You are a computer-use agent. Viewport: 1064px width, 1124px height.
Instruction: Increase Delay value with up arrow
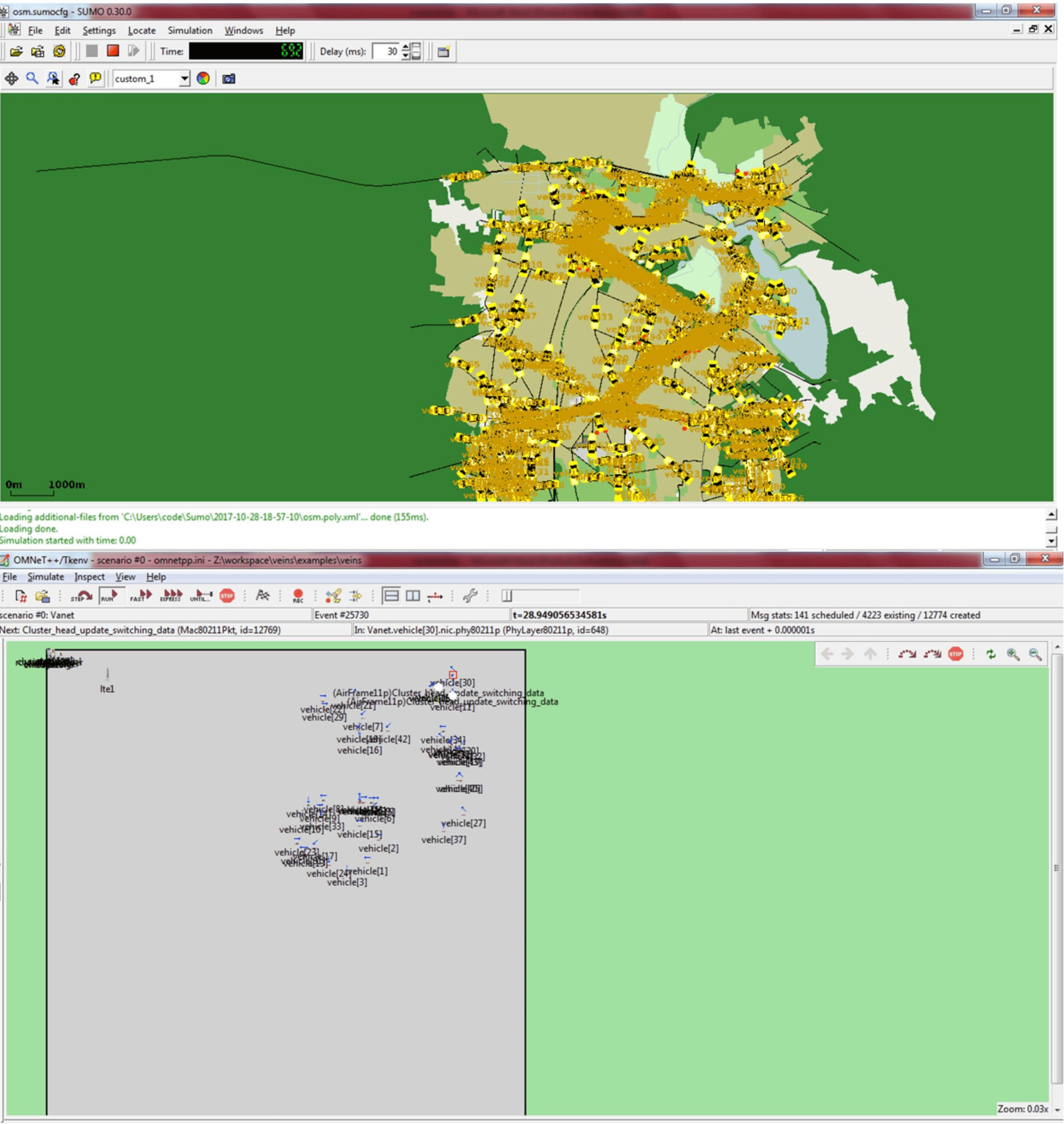click(405, 48)
